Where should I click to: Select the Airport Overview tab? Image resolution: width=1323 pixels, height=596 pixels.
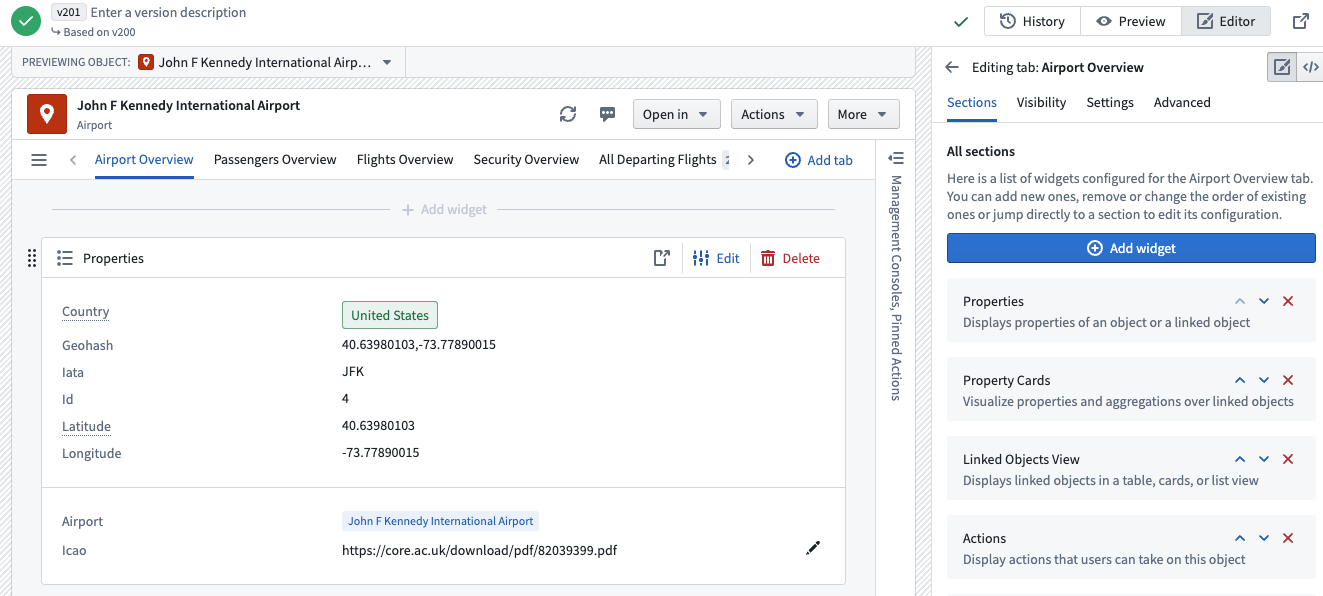coord(144,160)
